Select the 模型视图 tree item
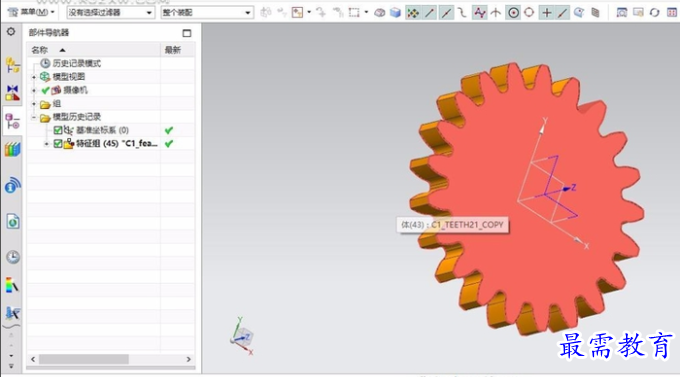 pos(69,77)
